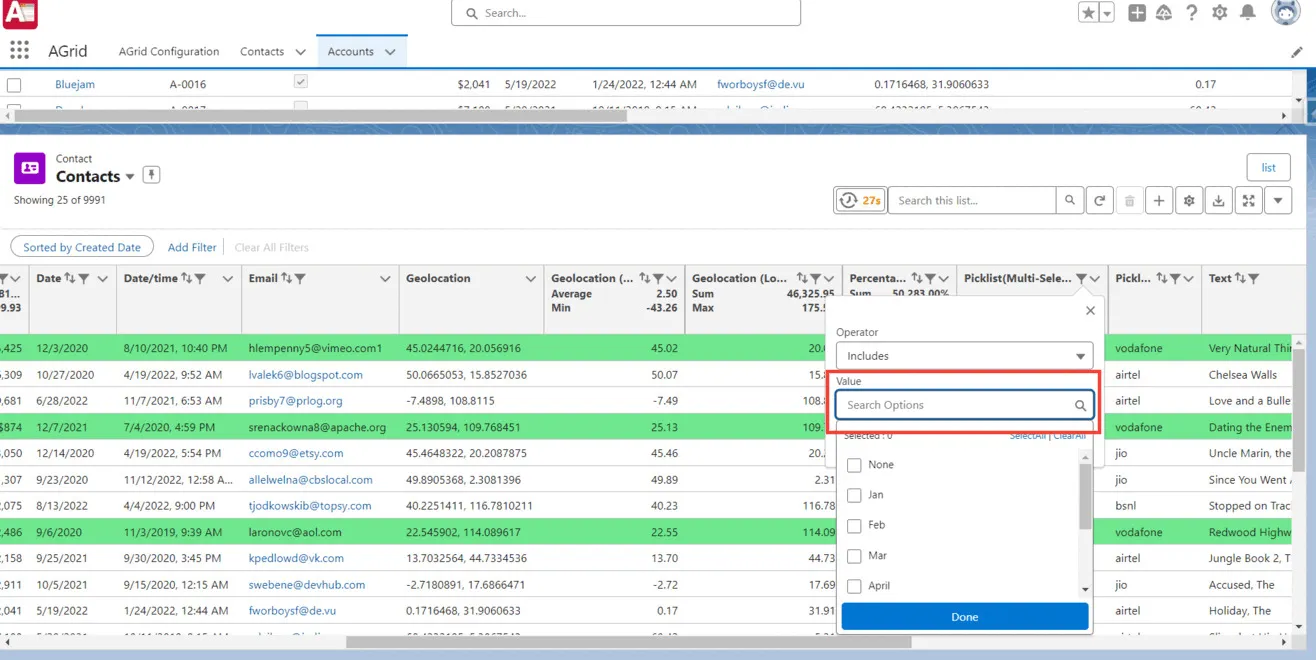Check the Jan value checkbox
Viewport: 1316px width, 660px height.
[x=855, y=494]
